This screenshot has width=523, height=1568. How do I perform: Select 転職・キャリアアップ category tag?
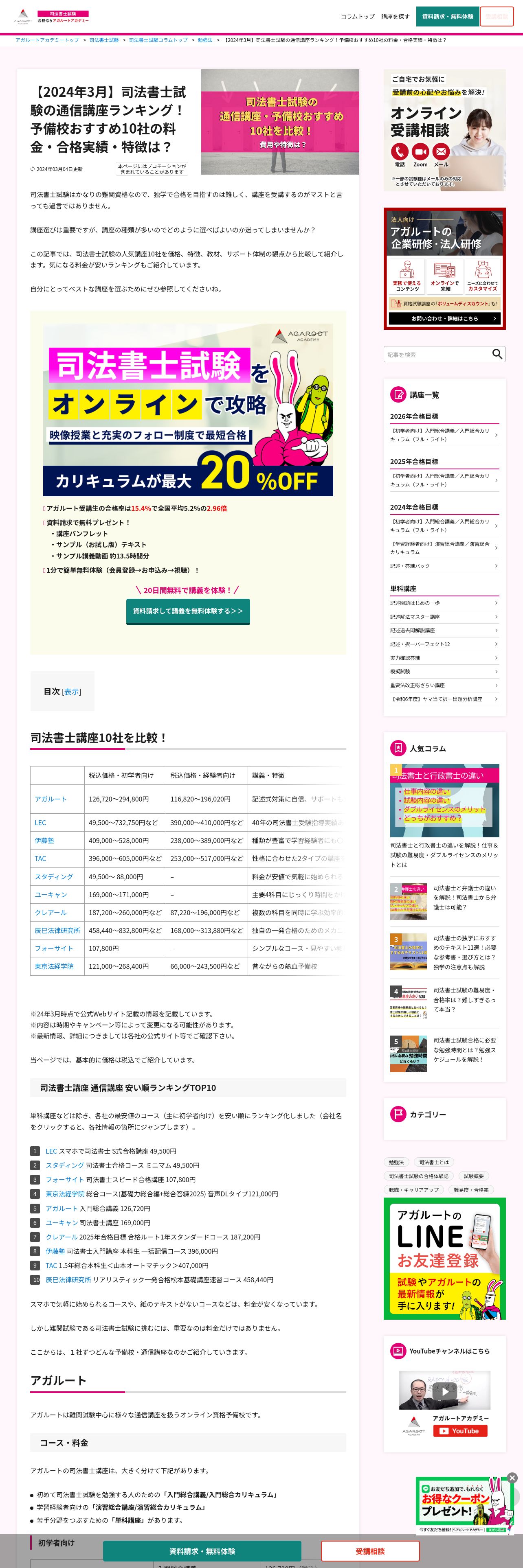[x=413, y=1190]
